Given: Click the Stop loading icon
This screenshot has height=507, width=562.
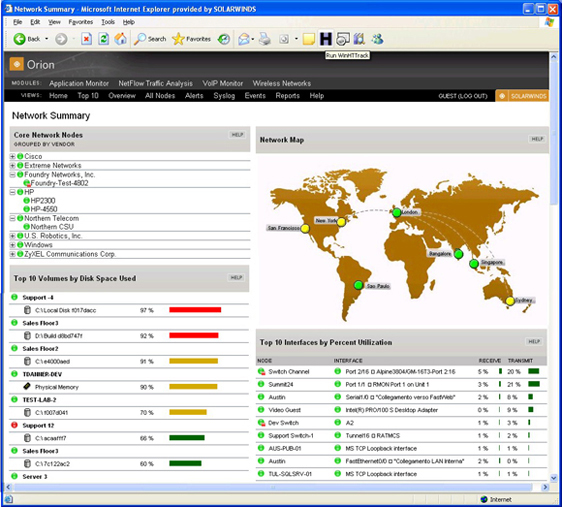Looking at the screenshot, I should pos(86,39).
